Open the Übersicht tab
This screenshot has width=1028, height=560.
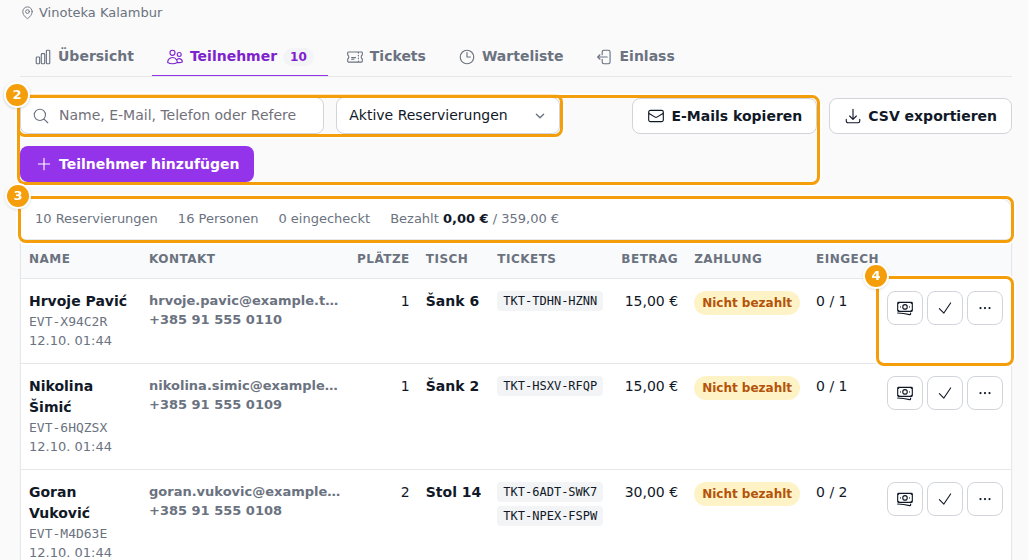(x=85, y=56)
